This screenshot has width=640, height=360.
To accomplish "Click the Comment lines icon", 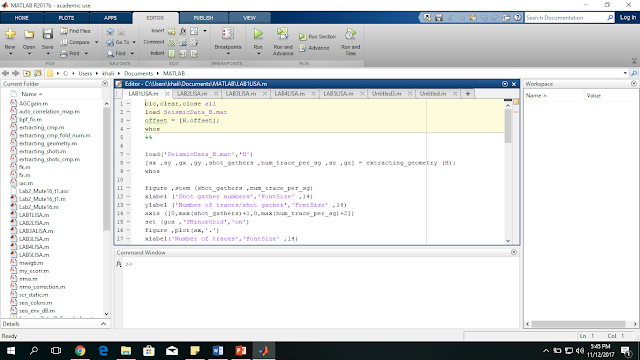I will click(x=172, y=42).
